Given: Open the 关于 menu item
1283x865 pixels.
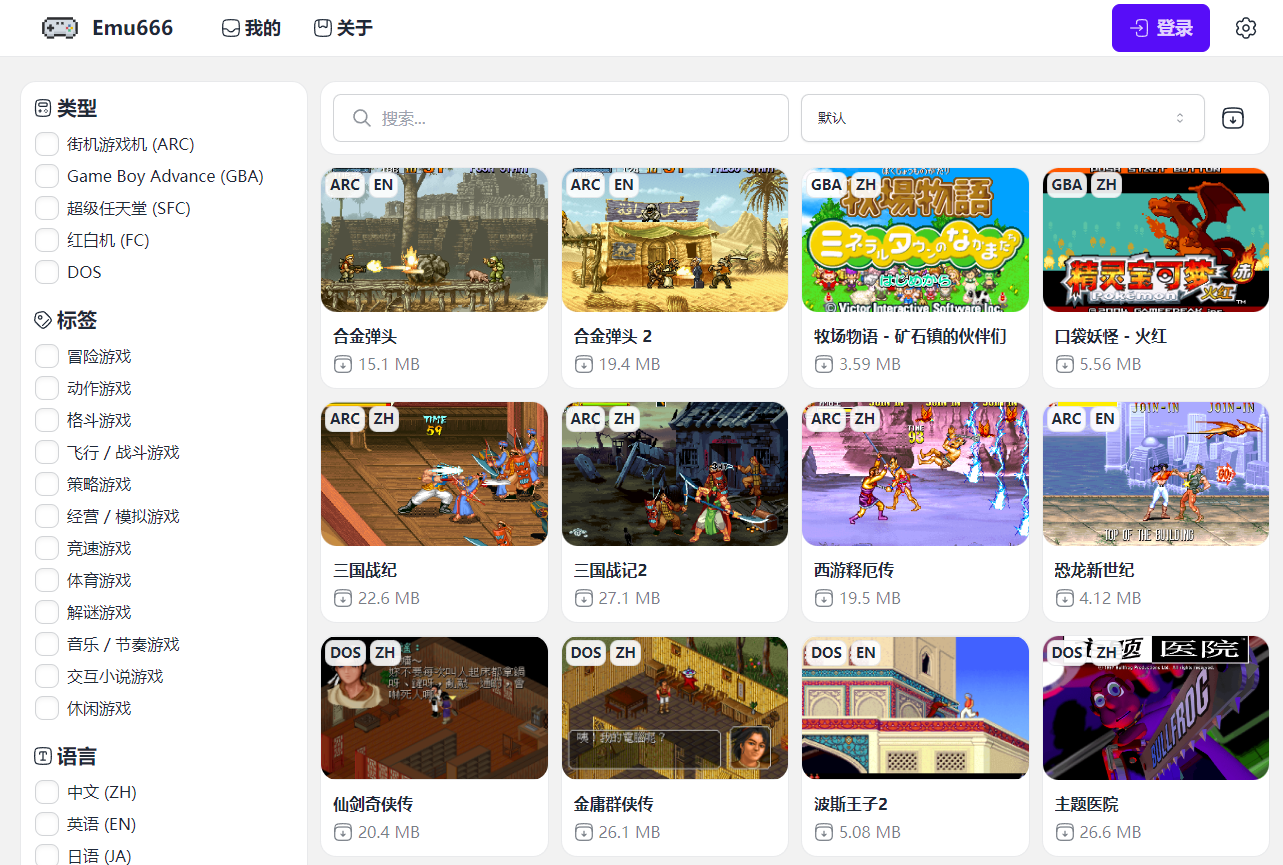Looking at the screenshot, I should click(343, 28).
